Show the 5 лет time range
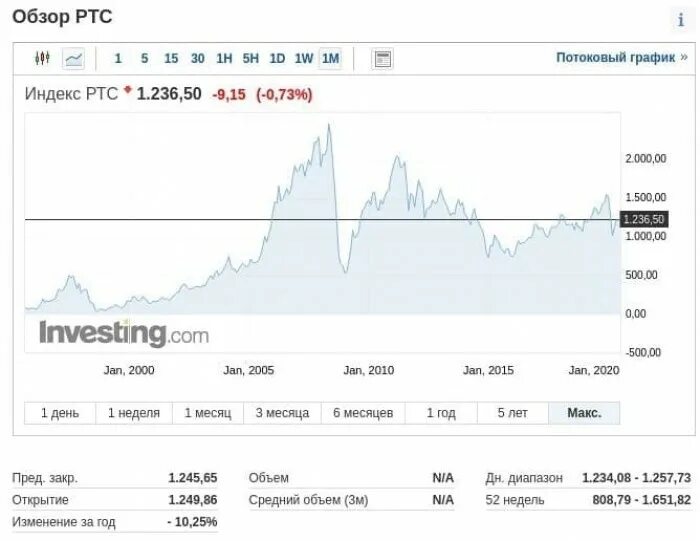 (x=510, y=413)
